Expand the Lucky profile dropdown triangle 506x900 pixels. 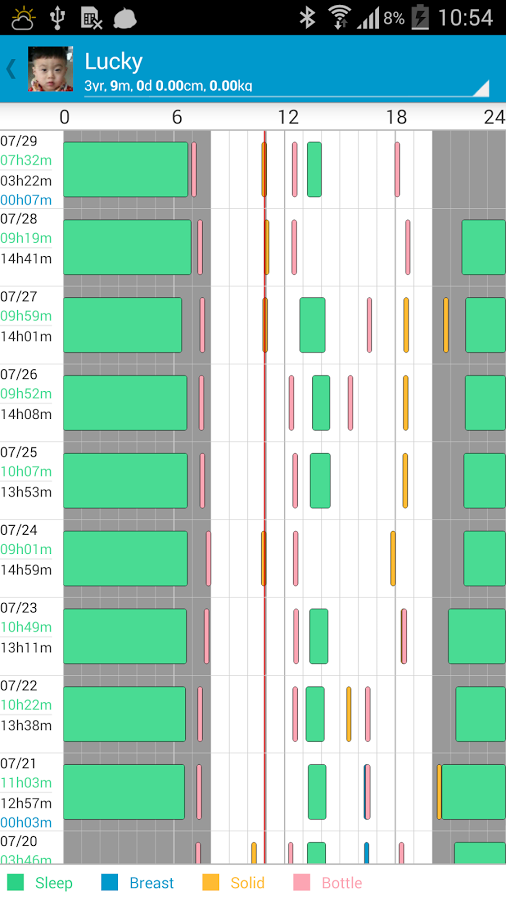480,88
